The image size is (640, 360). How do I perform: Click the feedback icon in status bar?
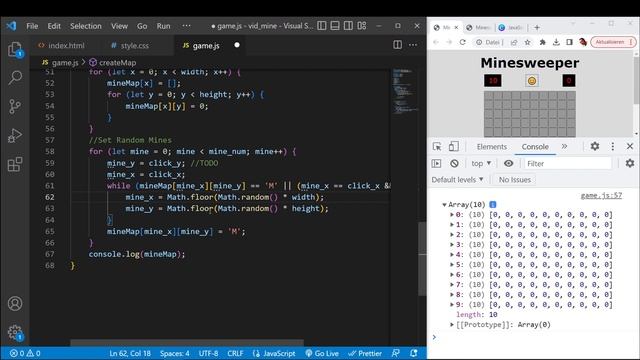[x=396, y=353]
